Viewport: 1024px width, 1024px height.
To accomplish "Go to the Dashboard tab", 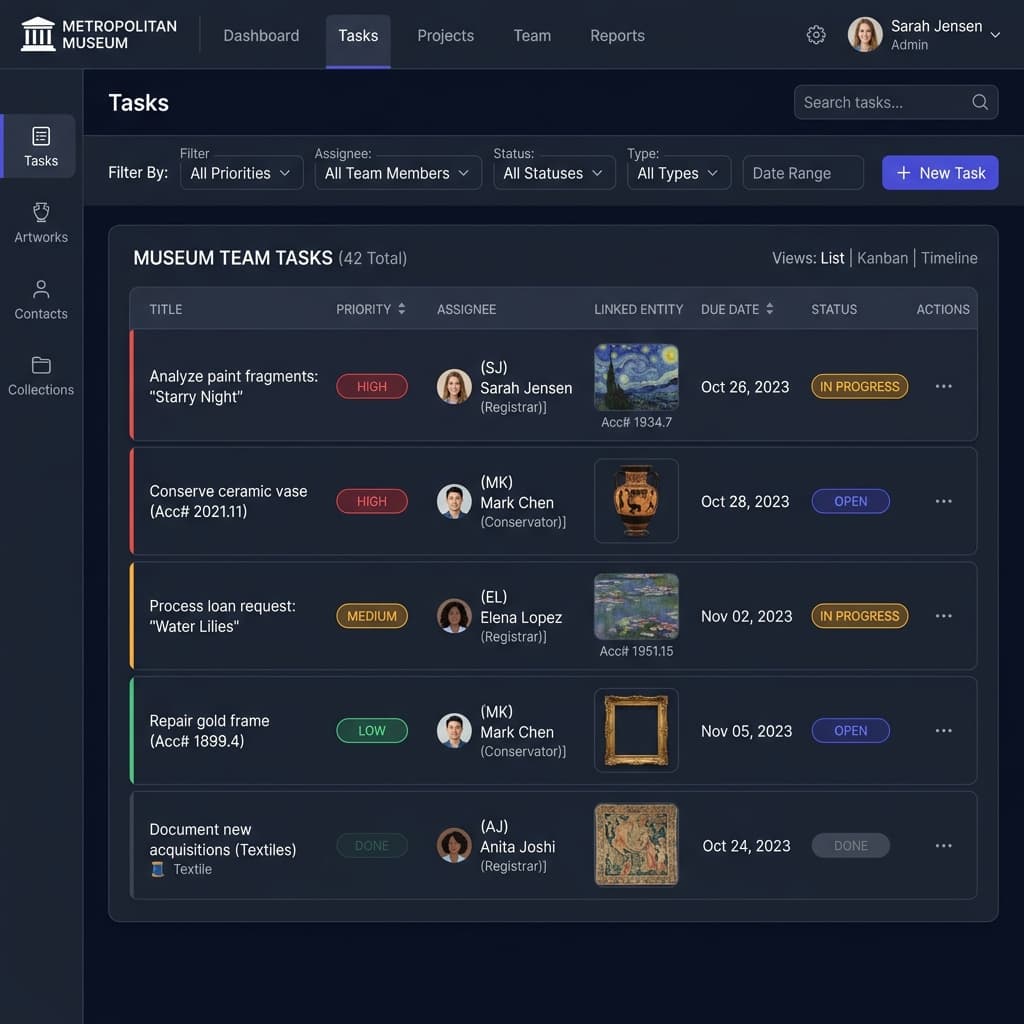I will coord(261,35).
